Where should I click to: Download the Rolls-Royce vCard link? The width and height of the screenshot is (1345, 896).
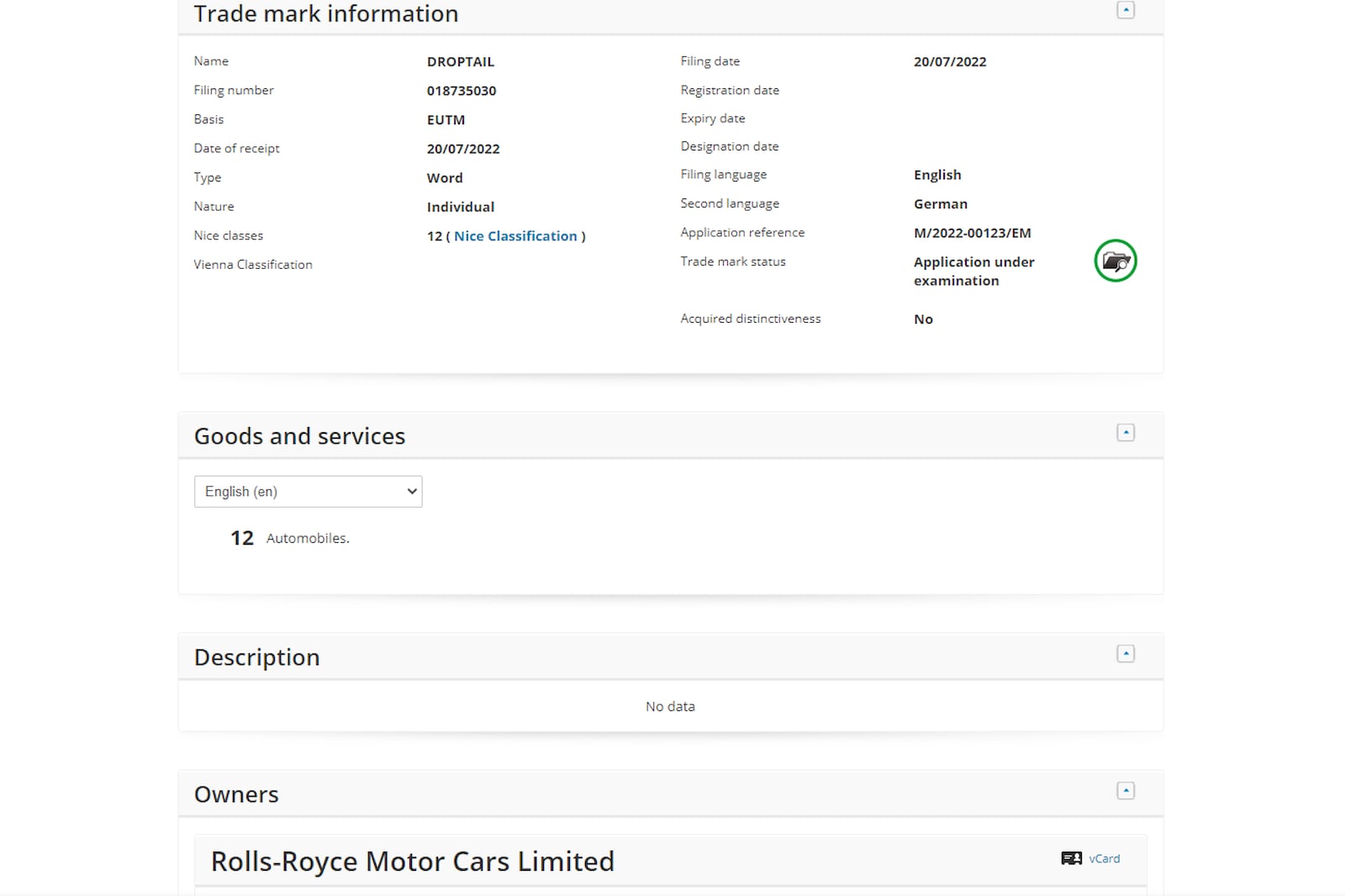[x=1104, y=859]
